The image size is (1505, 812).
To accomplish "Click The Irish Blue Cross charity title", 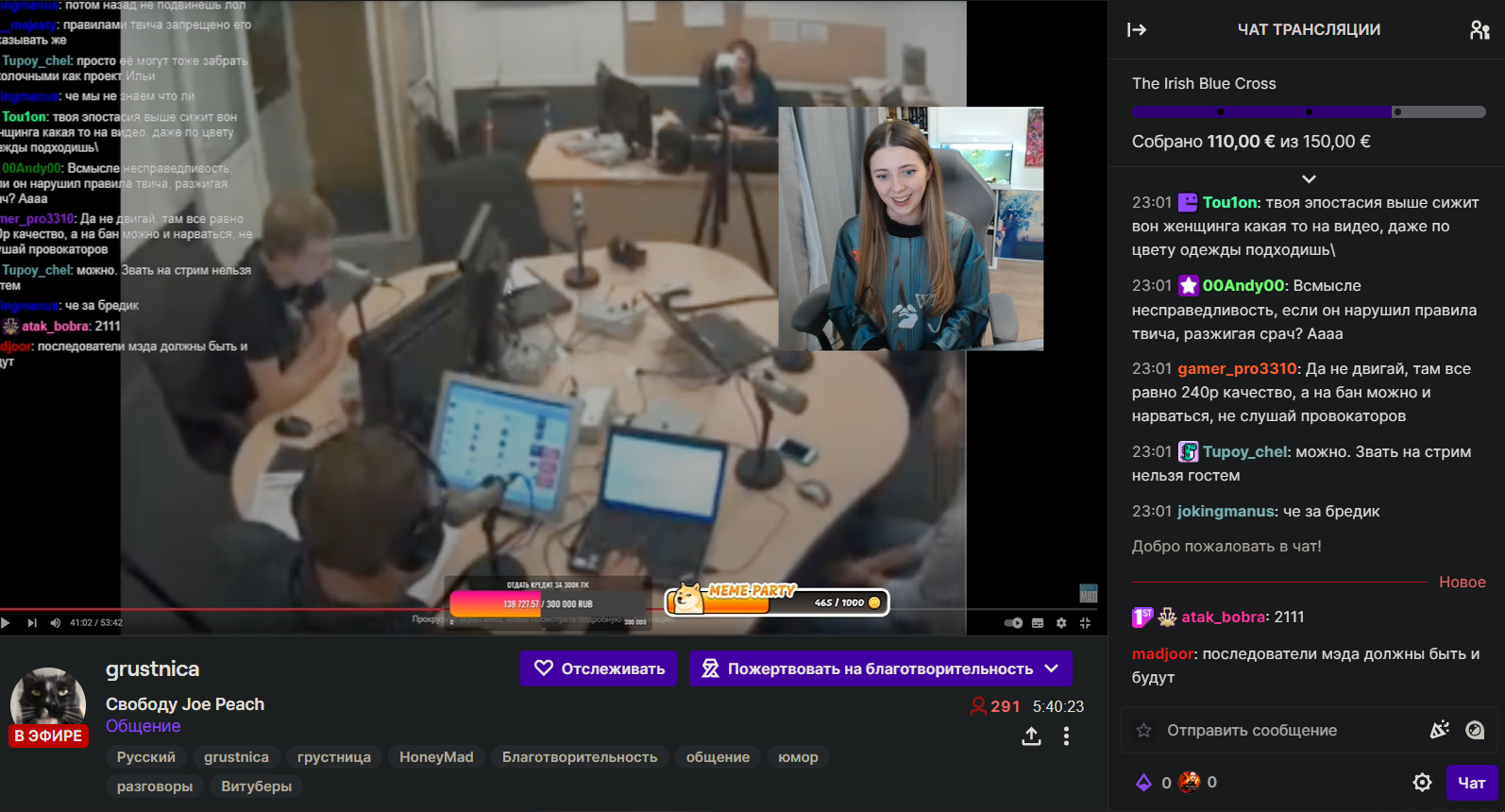I will (1204, 84).
